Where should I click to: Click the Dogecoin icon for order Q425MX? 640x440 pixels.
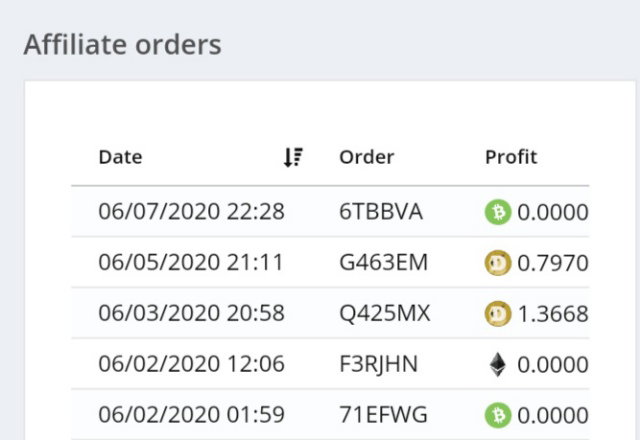pyautogui.click(x=498, y=313)
